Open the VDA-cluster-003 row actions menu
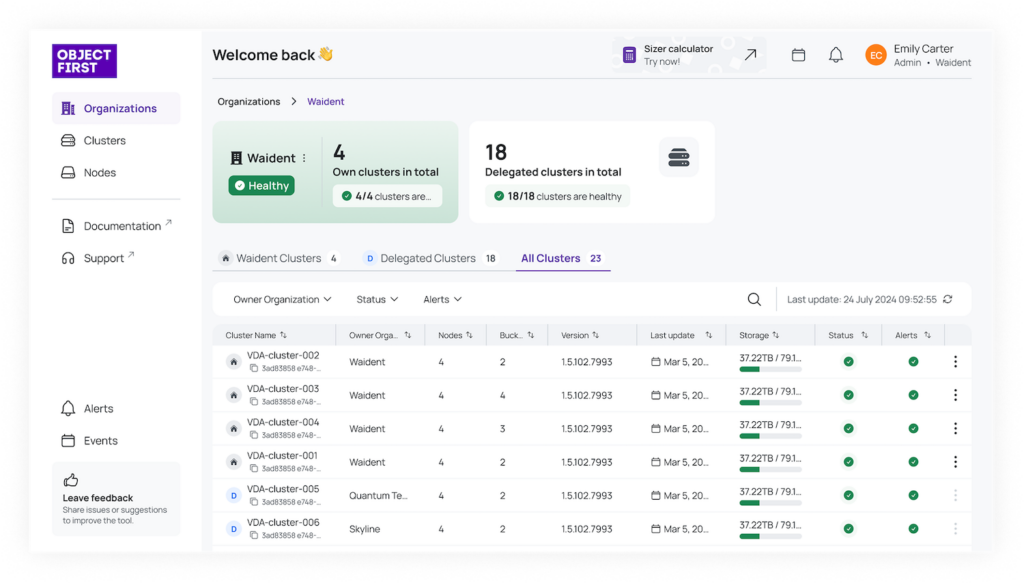Image resolution: width=1024 pixels, height=583 pixels. point(955,395)
